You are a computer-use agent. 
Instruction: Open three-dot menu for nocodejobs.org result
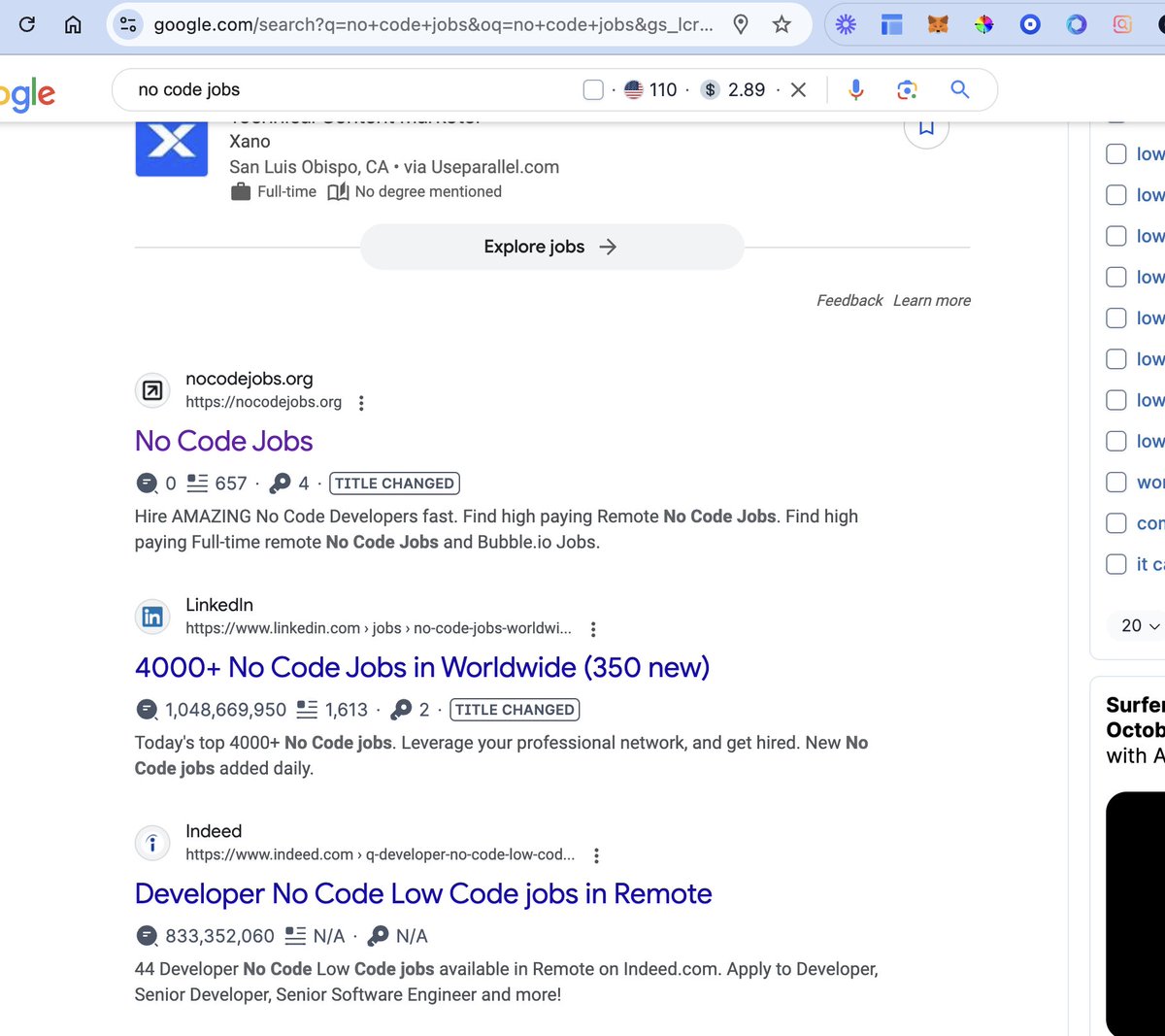pyautogui.click(x=361, y=403)
